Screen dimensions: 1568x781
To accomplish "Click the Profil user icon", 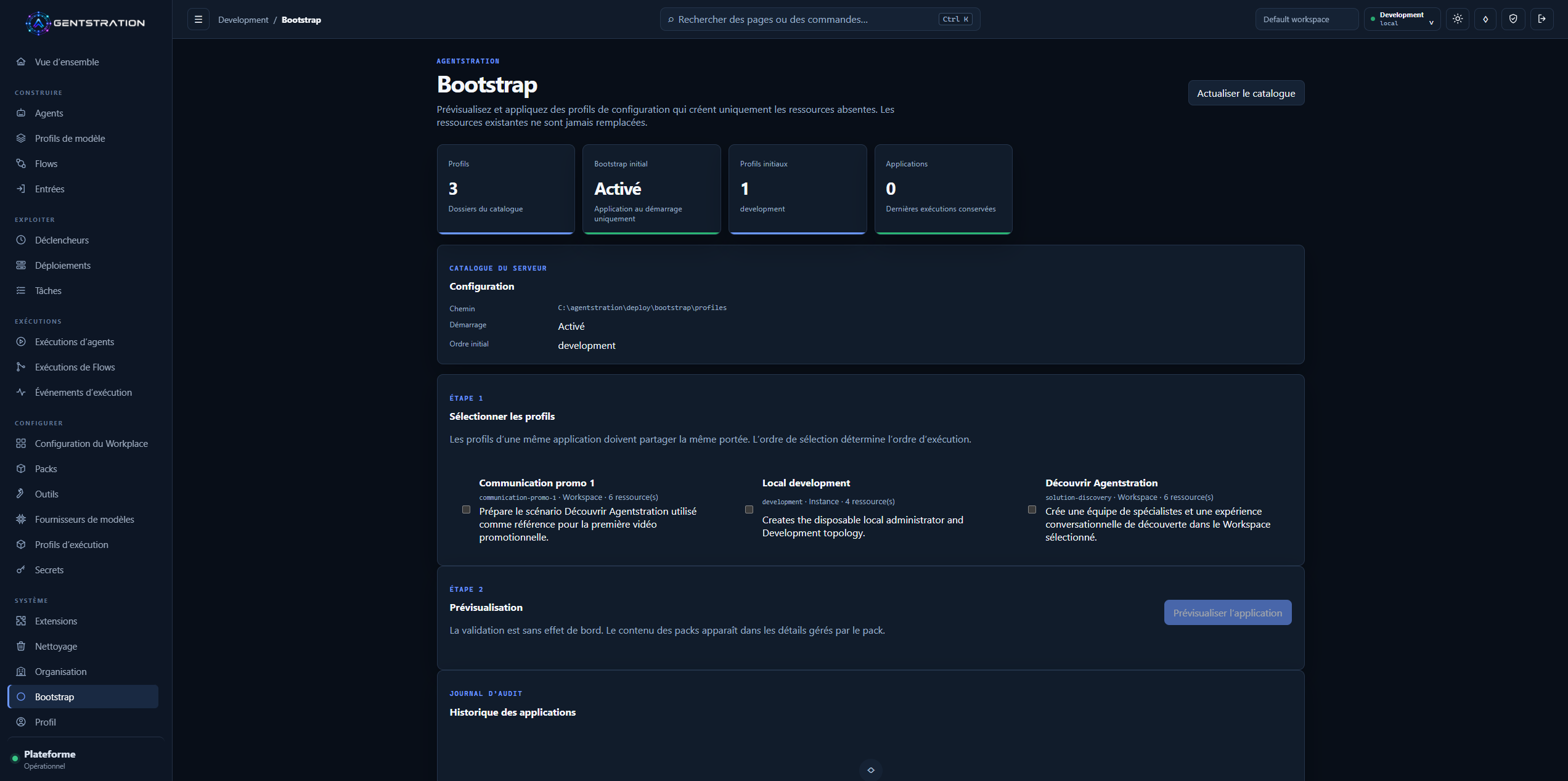I will click(x=21, y=722).
